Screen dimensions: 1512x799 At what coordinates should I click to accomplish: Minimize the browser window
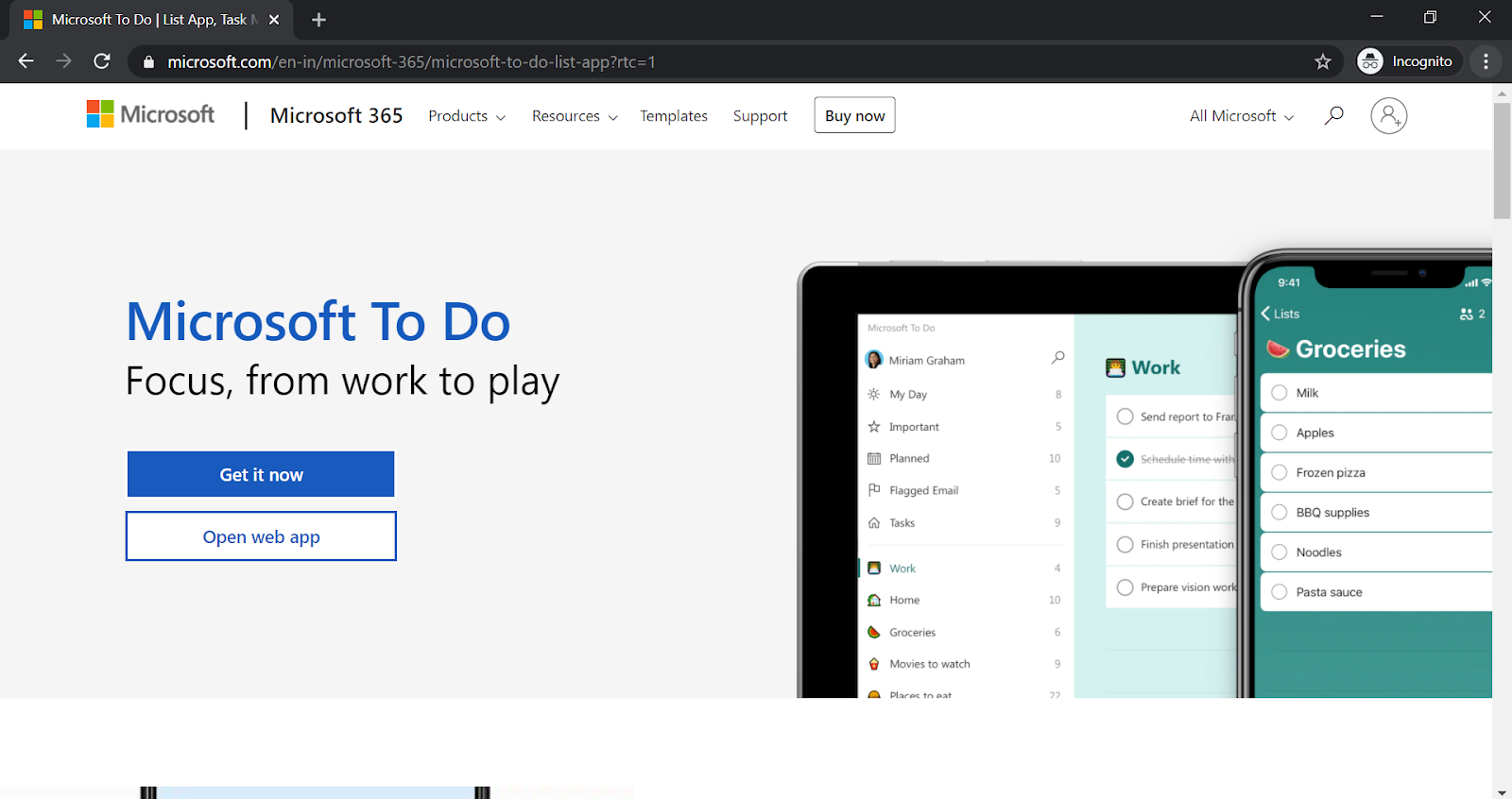pyautogui.click(x=1376, y=17)
